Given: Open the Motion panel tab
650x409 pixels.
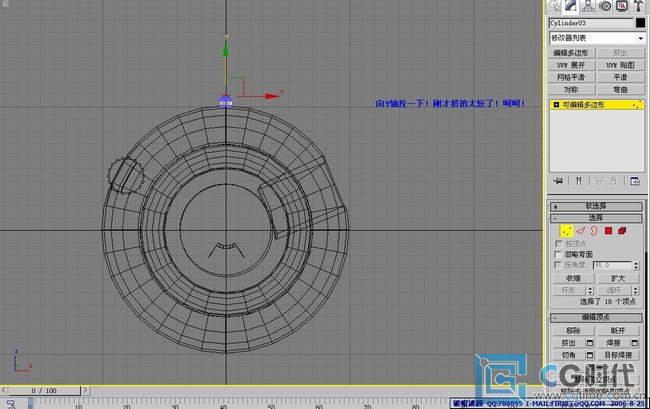Looking at the screenshot, I should [x=605, y=6].
